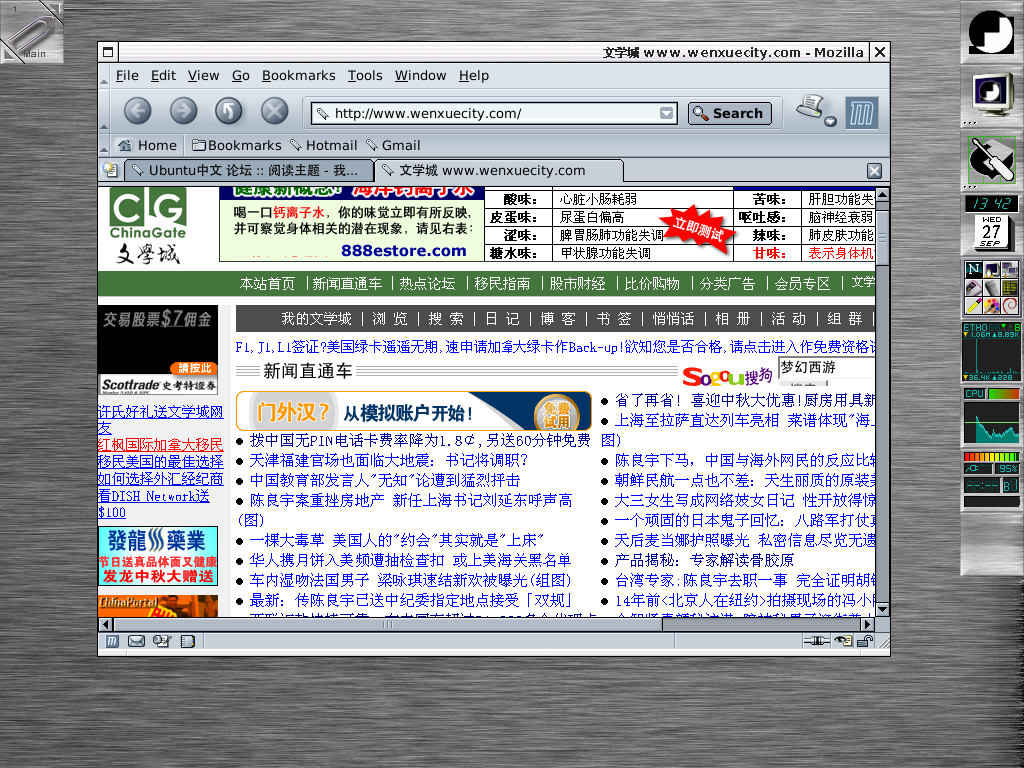Open the Help menu
1024x768 pixels.
pos(473,76)
